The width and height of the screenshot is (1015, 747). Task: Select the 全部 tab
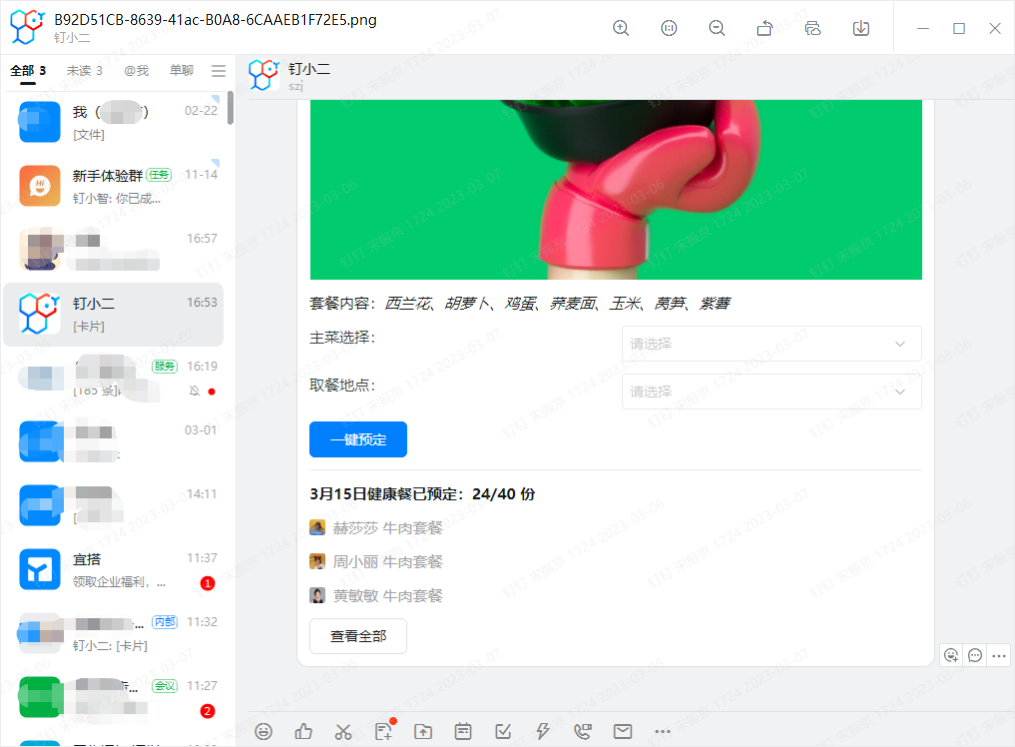(x=28, y=71)
